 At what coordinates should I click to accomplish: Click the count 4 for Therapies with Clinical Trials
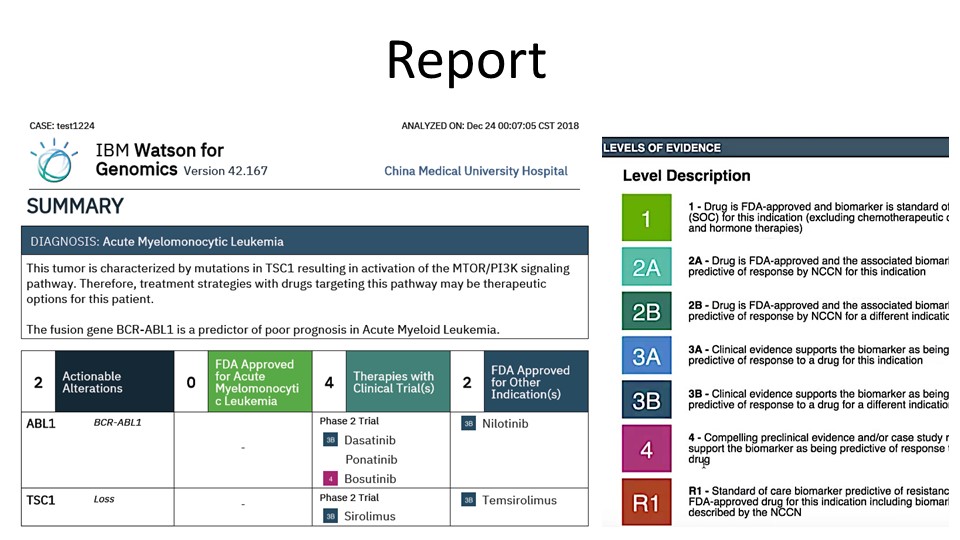(x=329, y=382)
